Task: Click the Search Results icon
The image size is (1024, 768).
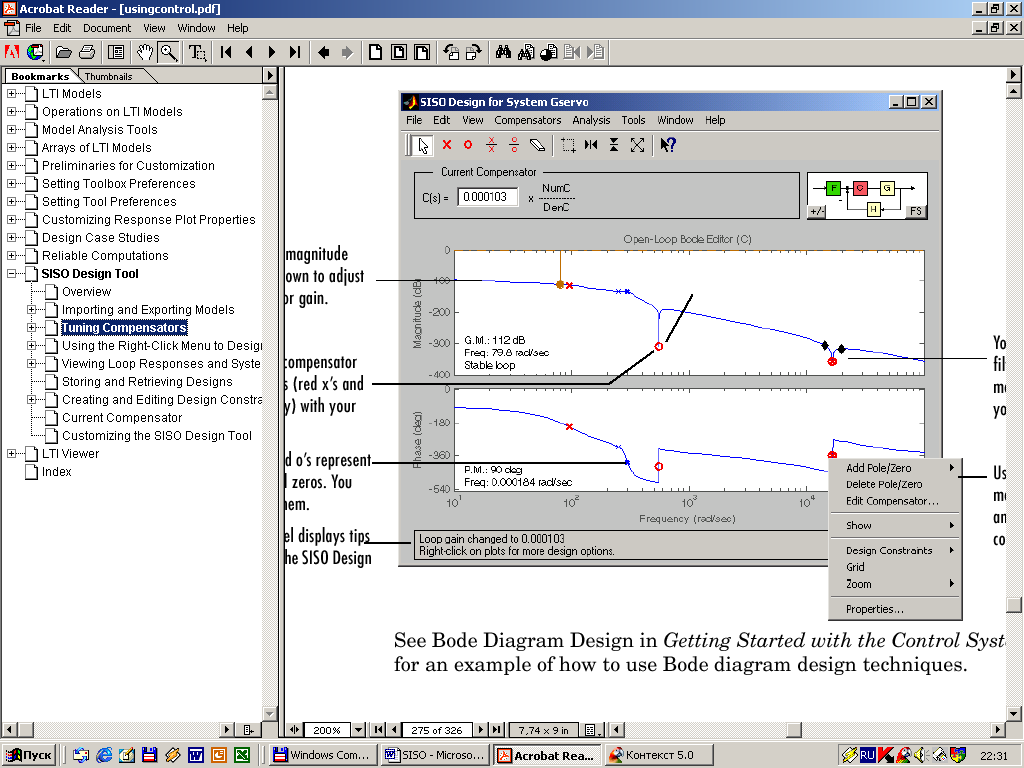Action: point(549,52)
